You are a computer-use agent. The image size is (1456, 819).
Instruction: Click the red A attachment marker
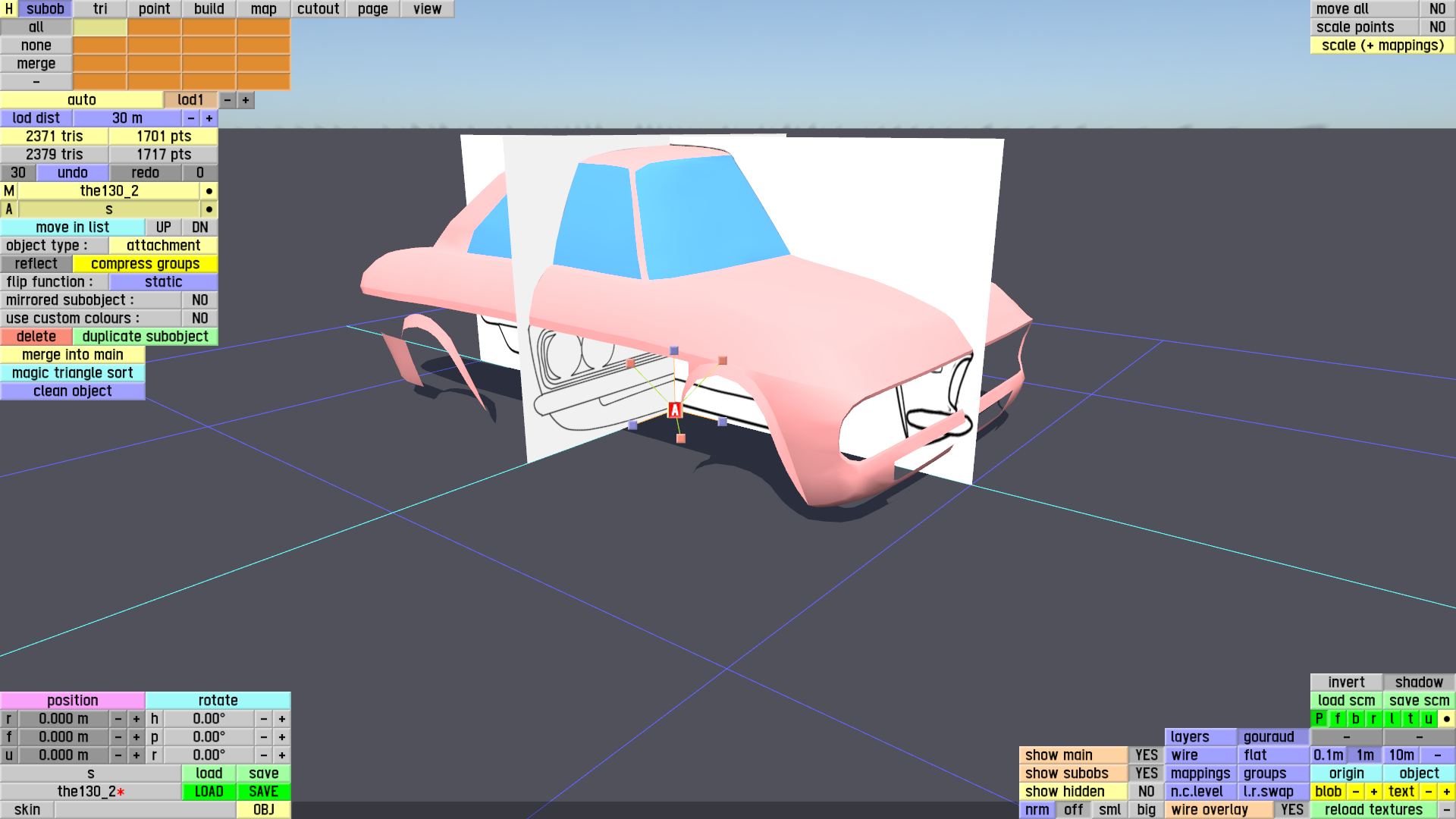(674, 410)
